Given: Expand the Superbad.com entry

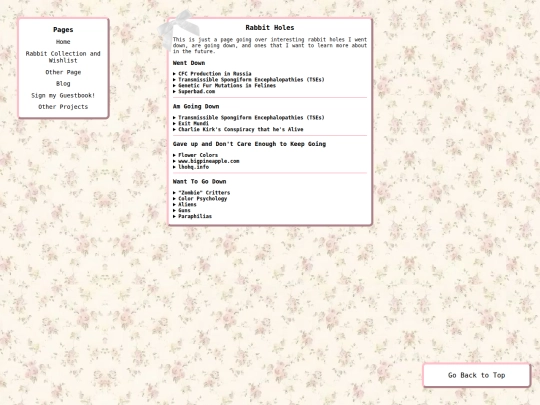Looking at the screenshot, I should point(194,91).
